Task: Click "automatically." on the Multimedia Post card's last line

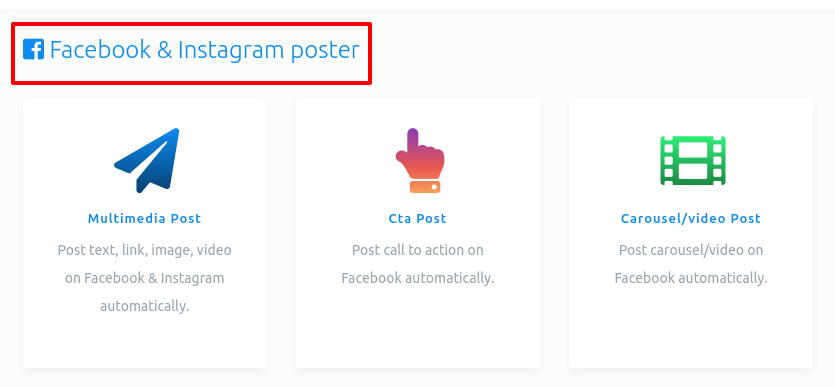Action: [144, 307]
